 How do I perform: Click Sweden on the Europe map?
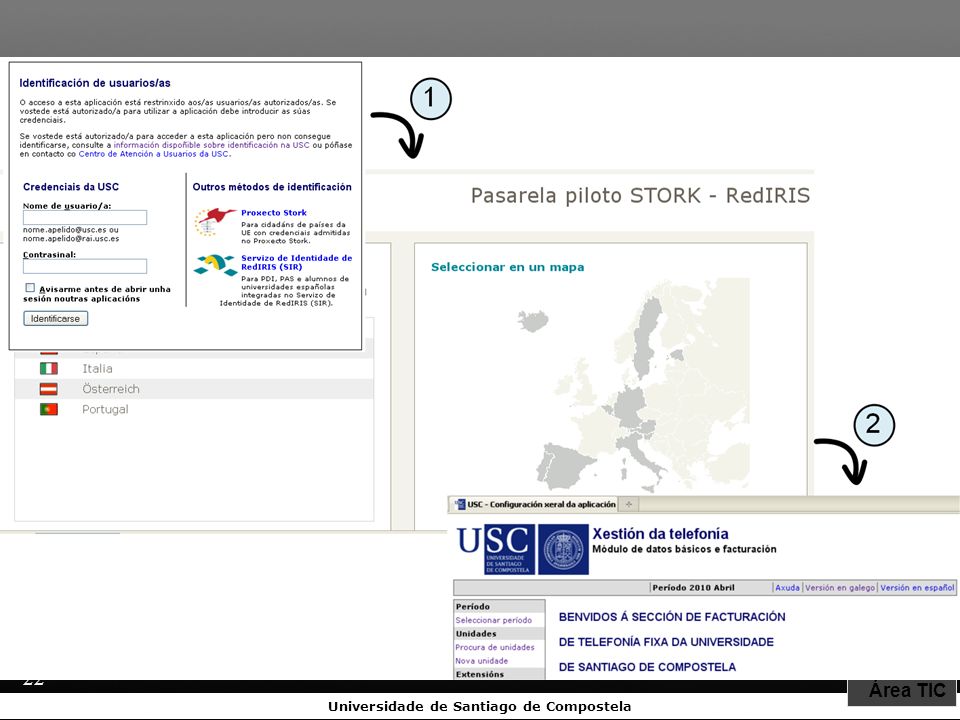click(x=649, y=336)
